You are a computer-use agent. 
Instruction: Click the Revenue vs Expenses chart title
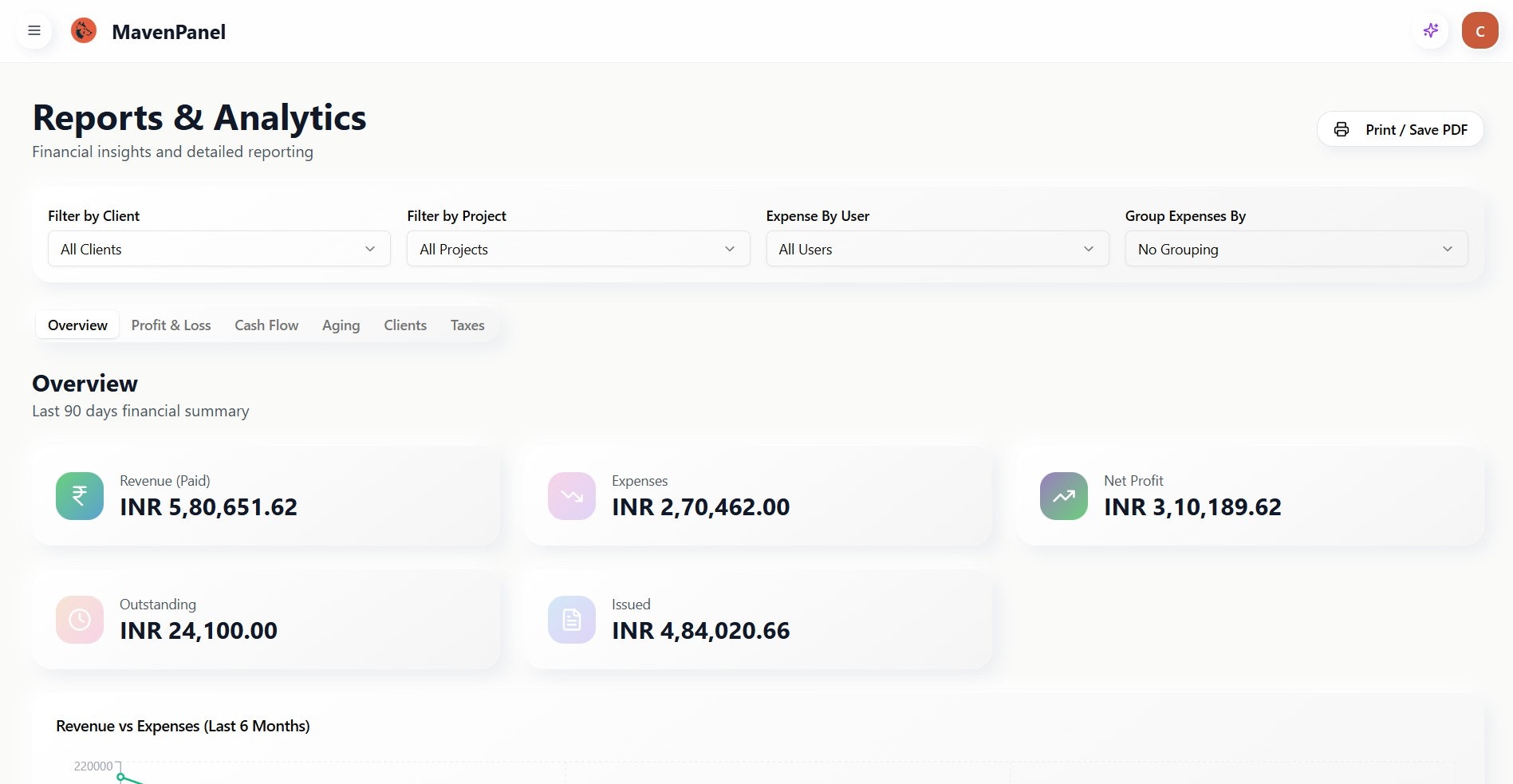click(x=183, y=727)
